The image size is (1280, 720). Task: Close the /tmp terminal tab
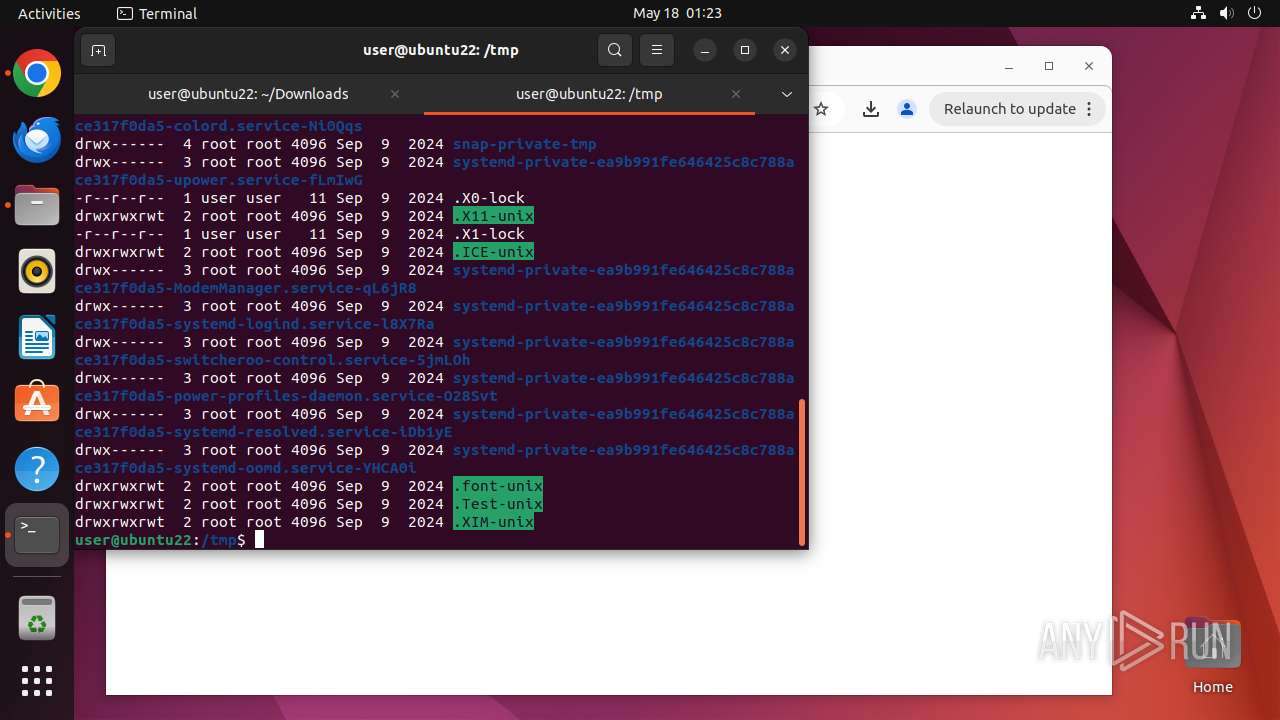point(736,94)
